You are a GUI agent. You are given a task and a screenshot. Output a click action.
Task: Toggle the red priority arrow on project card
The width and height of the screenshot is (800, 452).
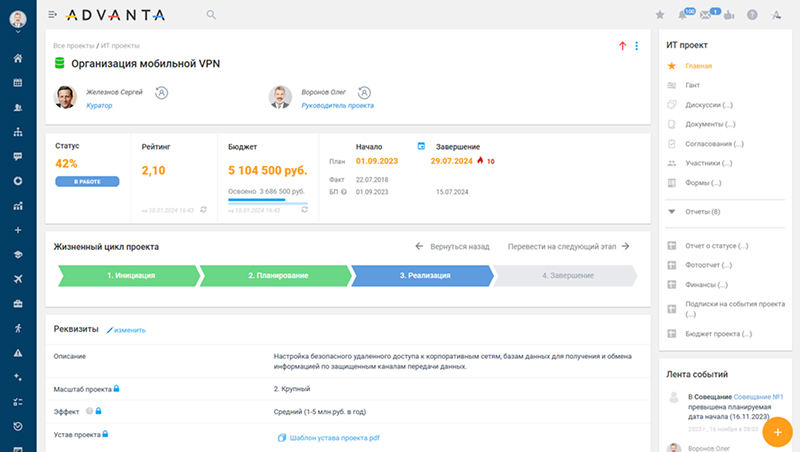[622, 46]
